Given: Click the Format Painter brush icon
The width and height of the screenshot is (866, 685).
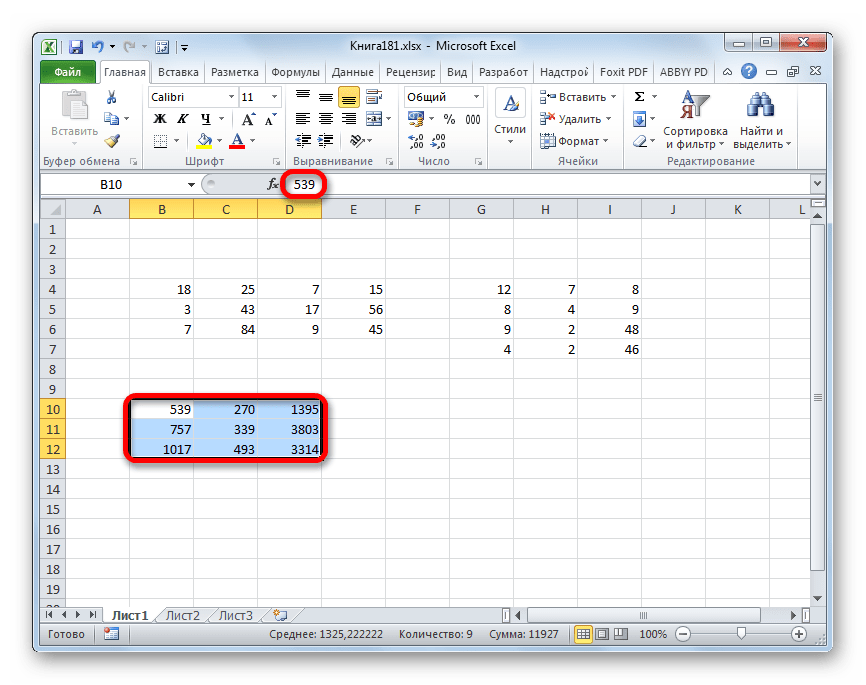Looking at the screenshot, I should 112,141.
